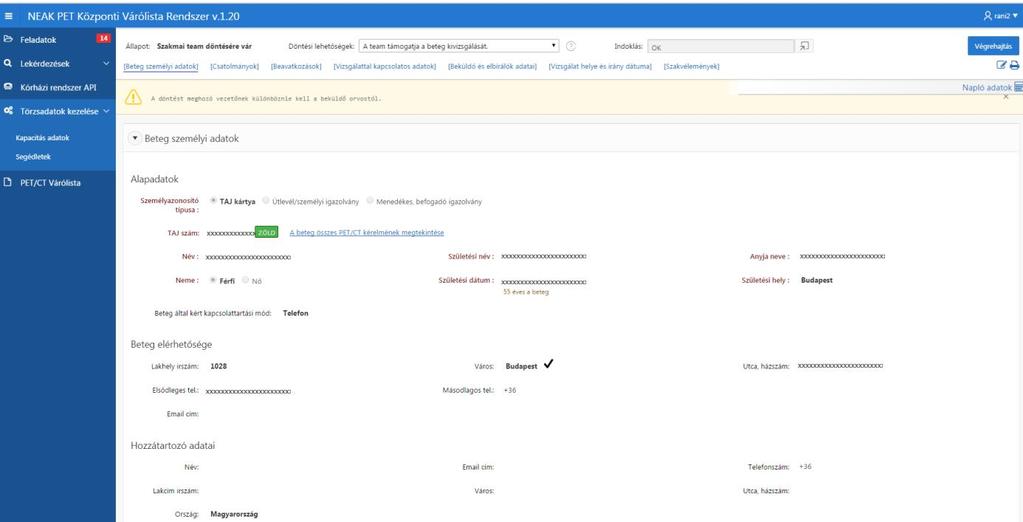
Task: Open the rani2 user dropdown arrow
Action: (x=1015, y=16)
